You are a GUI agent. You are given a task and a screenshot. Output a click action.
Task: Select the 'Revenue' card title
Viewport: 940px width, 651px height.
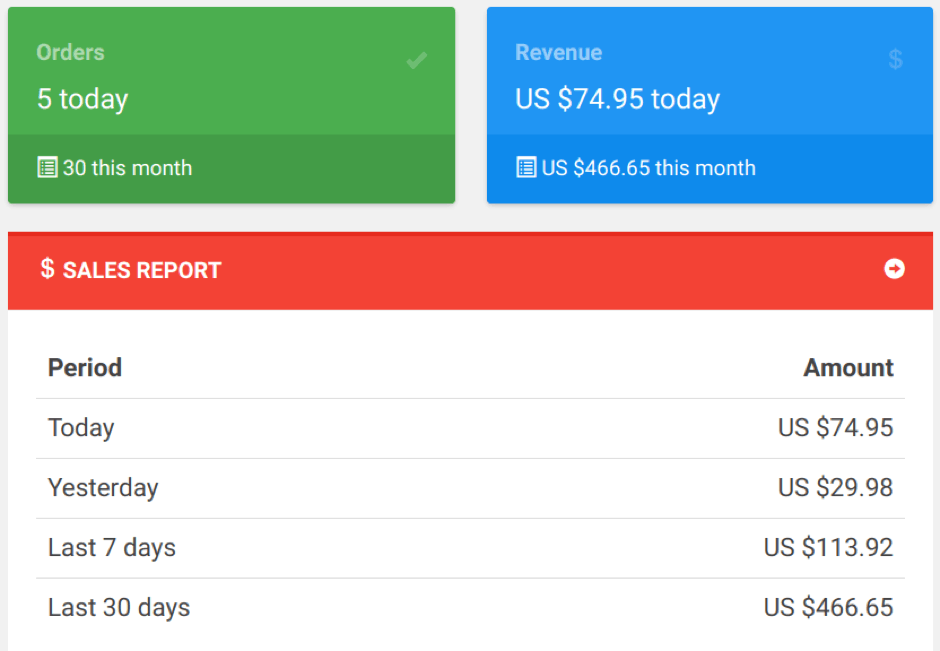tap(558, 53)
